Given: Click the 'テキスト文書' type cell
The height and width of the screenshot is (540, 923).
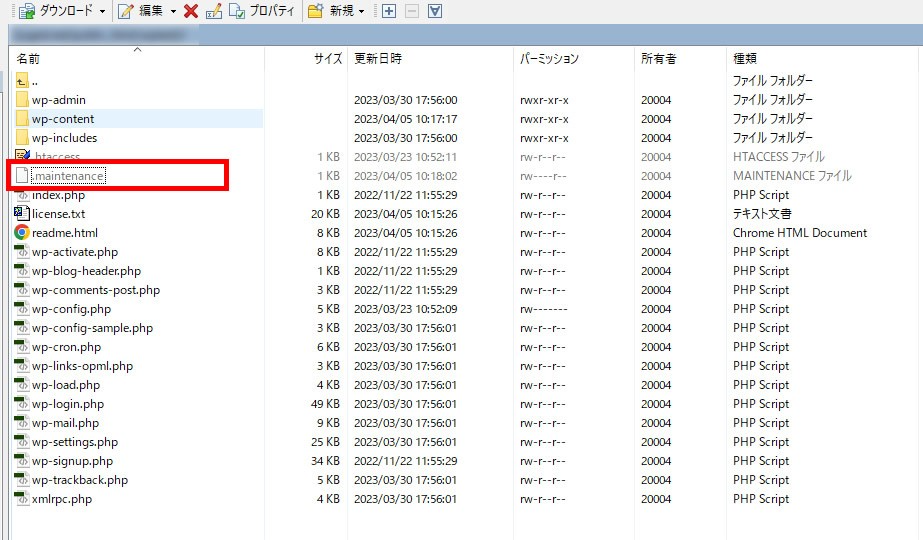Looking at the screenshot, I should tap(762, 213).
